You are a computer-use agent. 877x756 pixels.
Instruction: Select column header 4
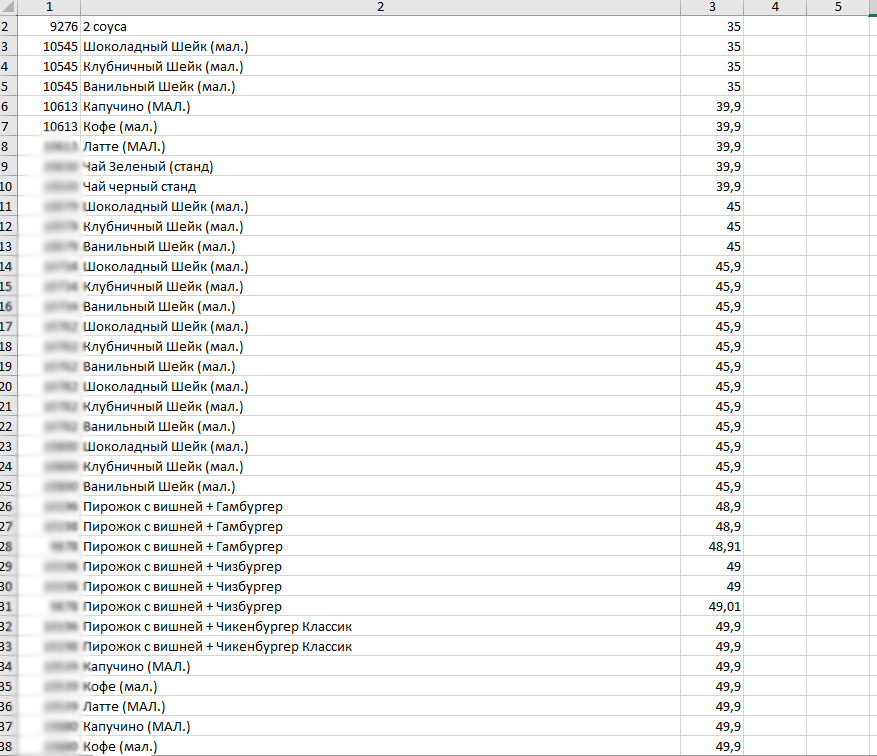775,7
